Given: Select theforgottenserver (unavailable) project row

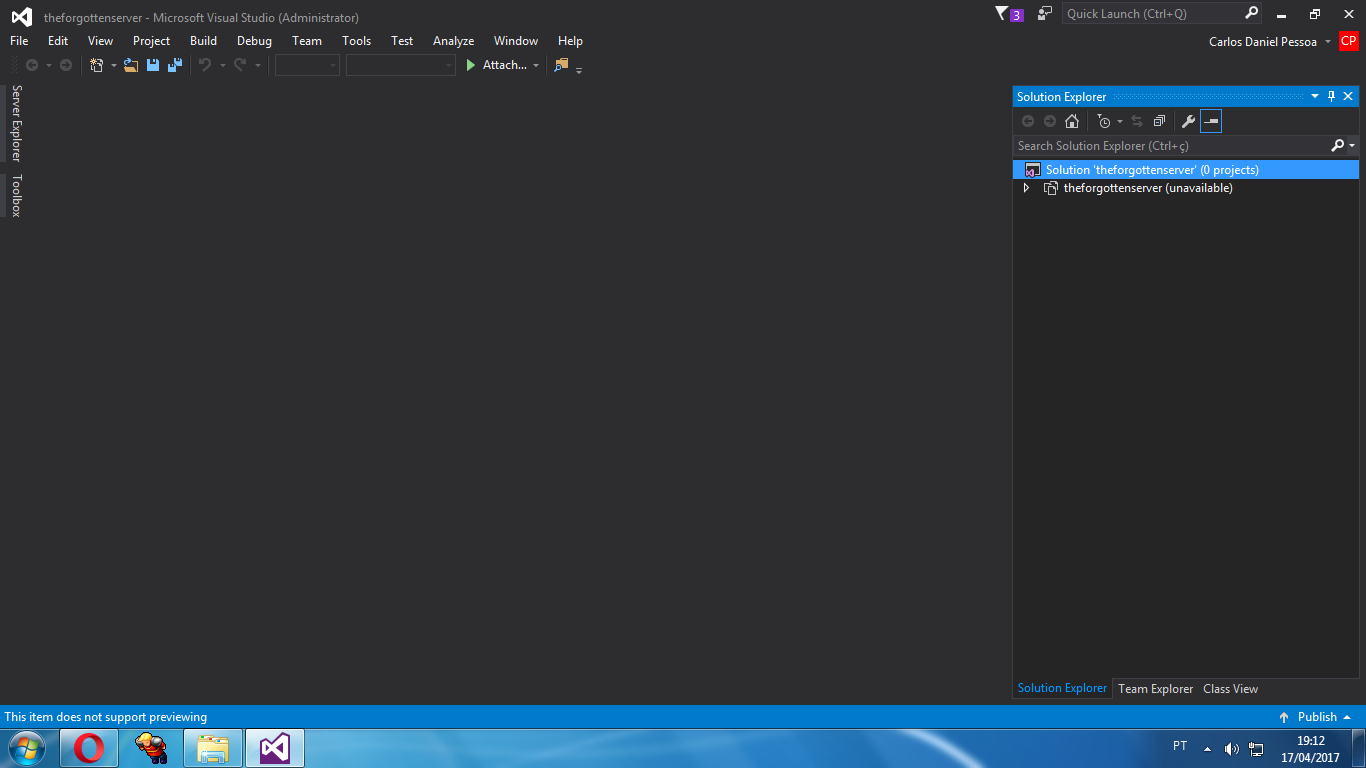Looking at the screenshot, I should tap(1186, 188).
